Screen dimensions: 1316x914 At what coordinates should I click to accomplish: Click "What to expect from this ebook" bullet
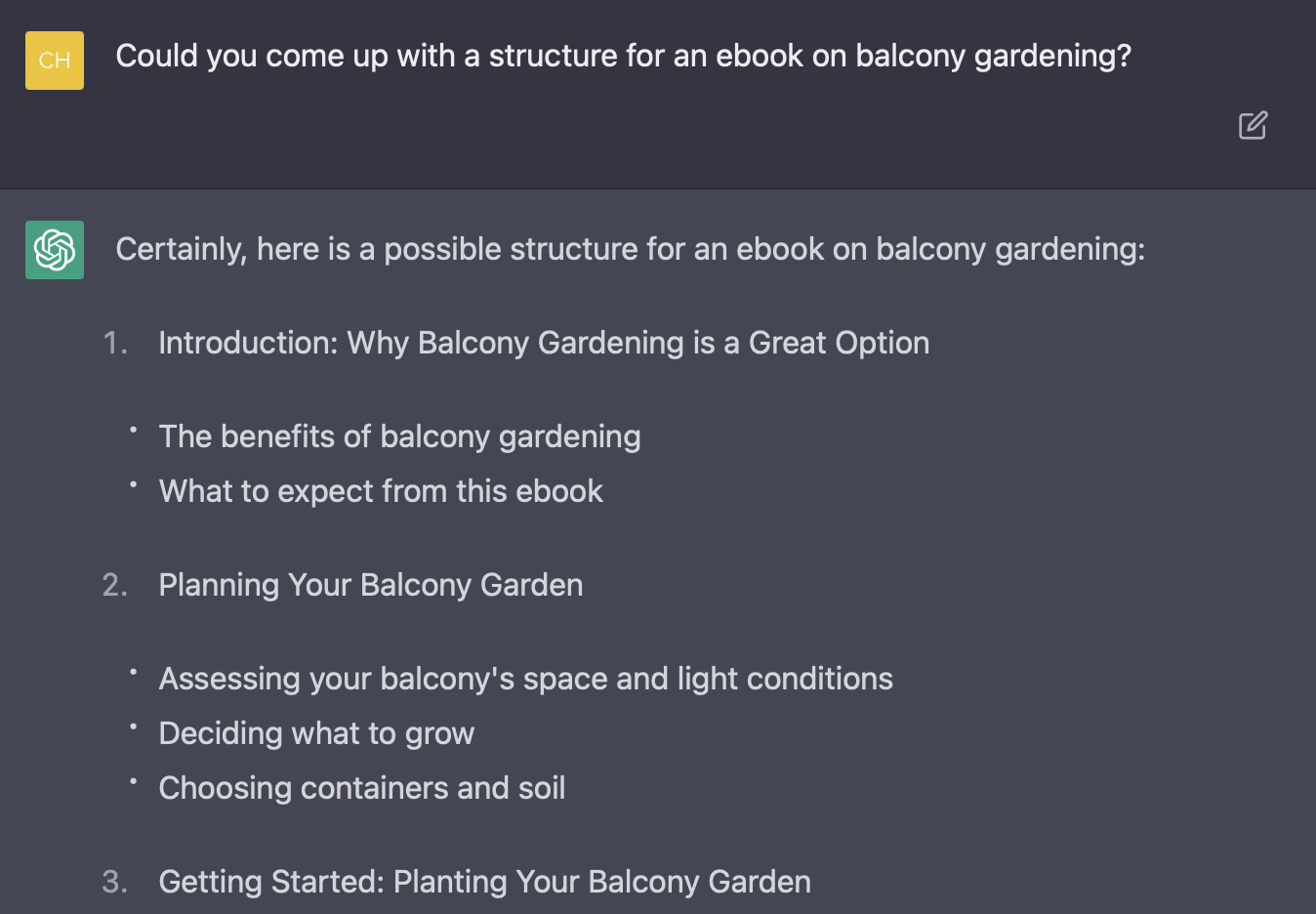(381, 491)
